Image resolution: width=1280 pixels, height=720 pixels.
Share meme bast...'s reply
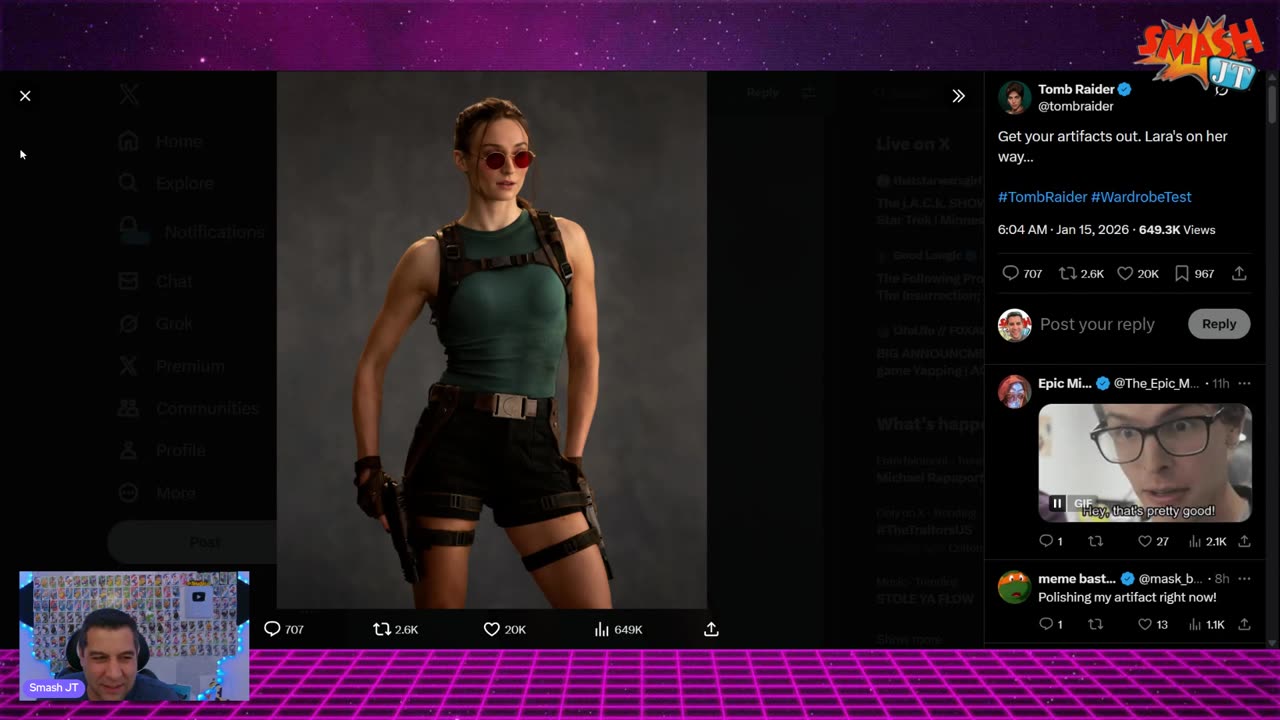click(x=1244, y=624)
